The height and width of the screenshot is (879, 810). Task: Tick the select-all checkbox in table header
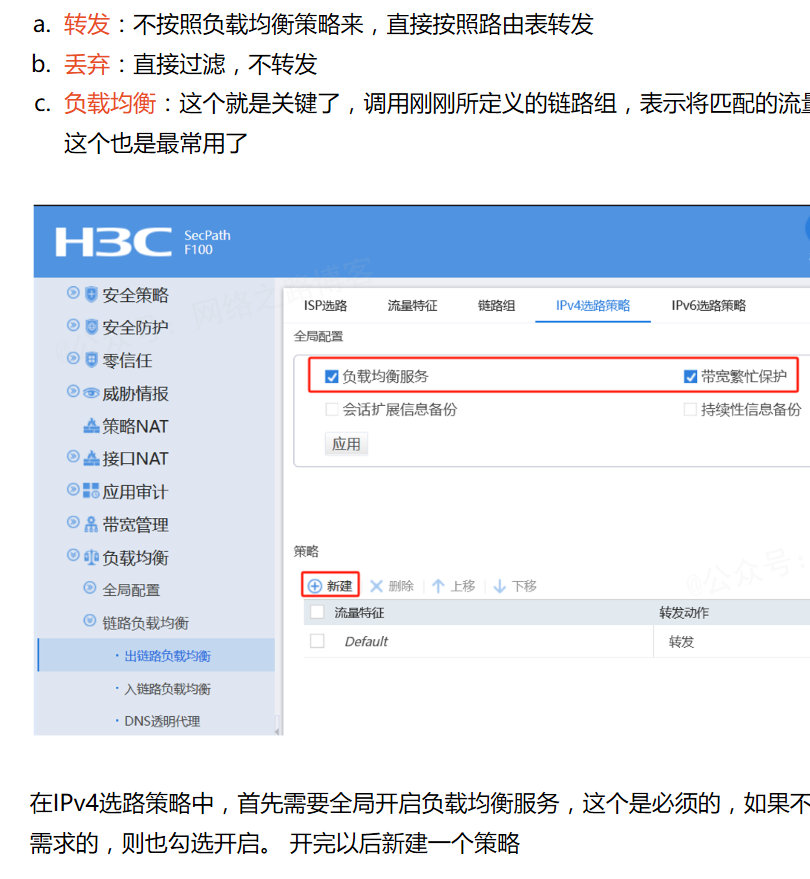pos(317,612)
